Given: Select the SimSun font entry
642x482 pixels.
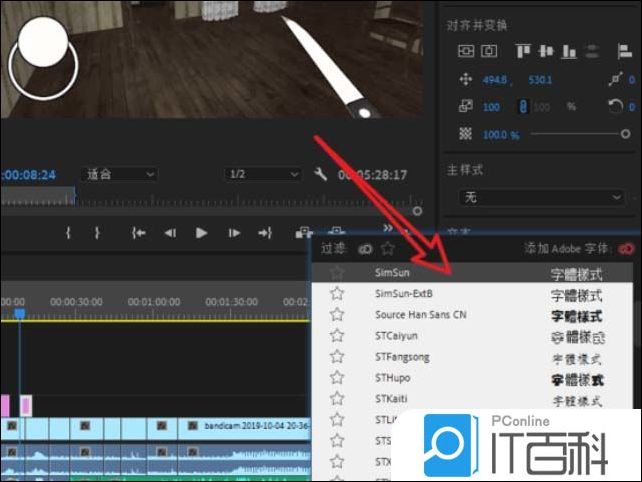Looking at the screenshot, I should [x=391, y=272].
